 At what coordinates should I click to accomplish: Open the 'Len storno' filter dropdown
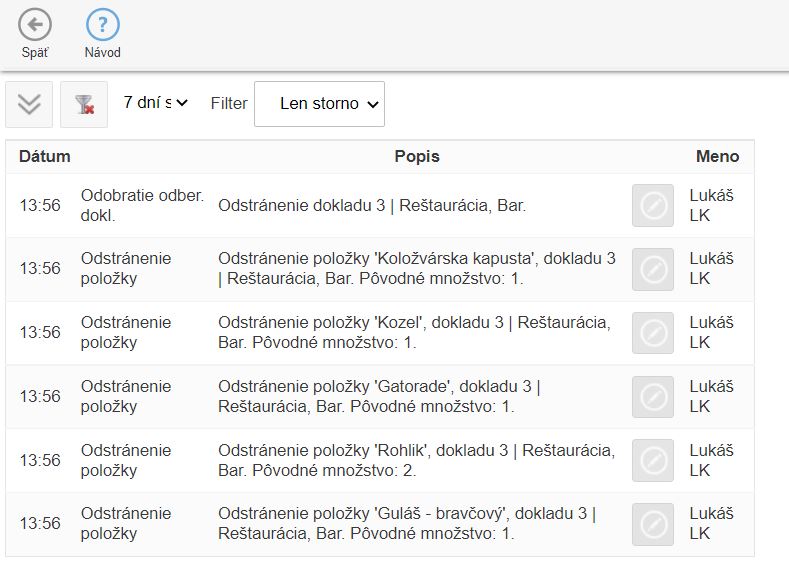click(x=319, y=104)
